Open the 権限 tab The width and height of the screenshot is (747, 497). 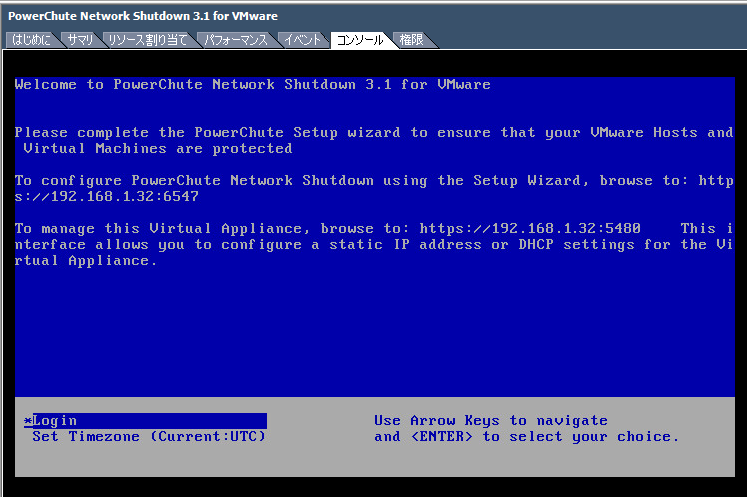point(411,40)
